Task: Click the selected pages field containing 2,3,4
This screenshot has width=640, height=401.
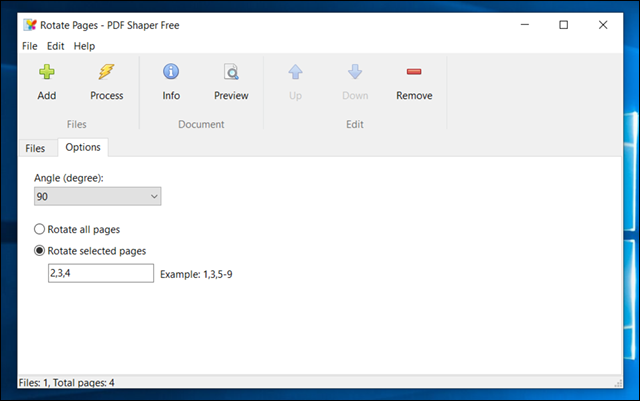Action: click(x=101, y=273)
